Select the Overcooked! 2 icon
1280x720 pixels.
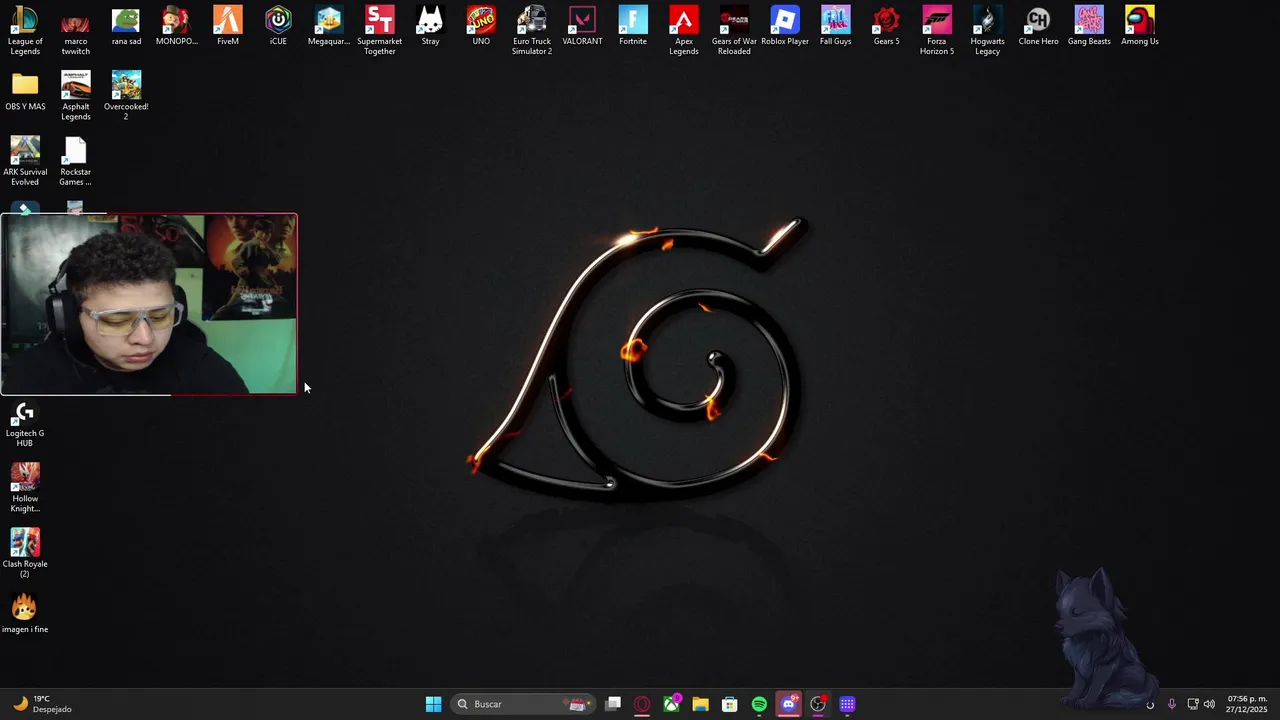(126, 95)
